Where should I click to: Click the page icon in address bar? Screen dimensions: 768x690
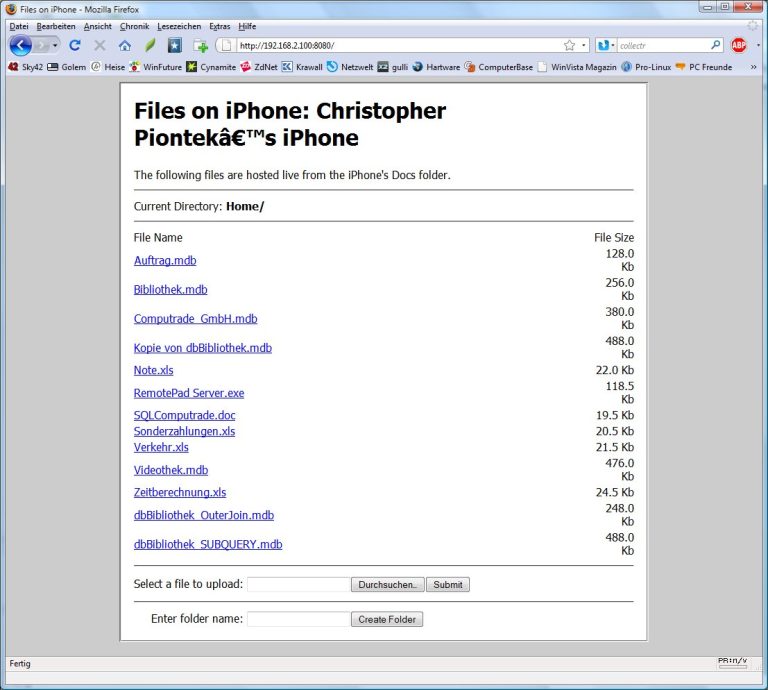pos(226,46)
